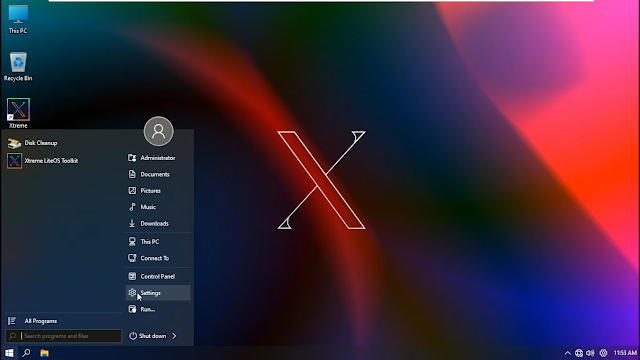Click the power icon beside Shut down
The image size is (640, 360).
coord(133,336)
